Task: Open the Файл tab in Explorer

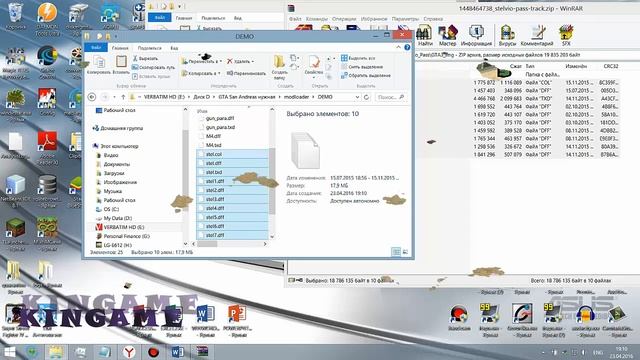Action: click(x=96, y=48)
